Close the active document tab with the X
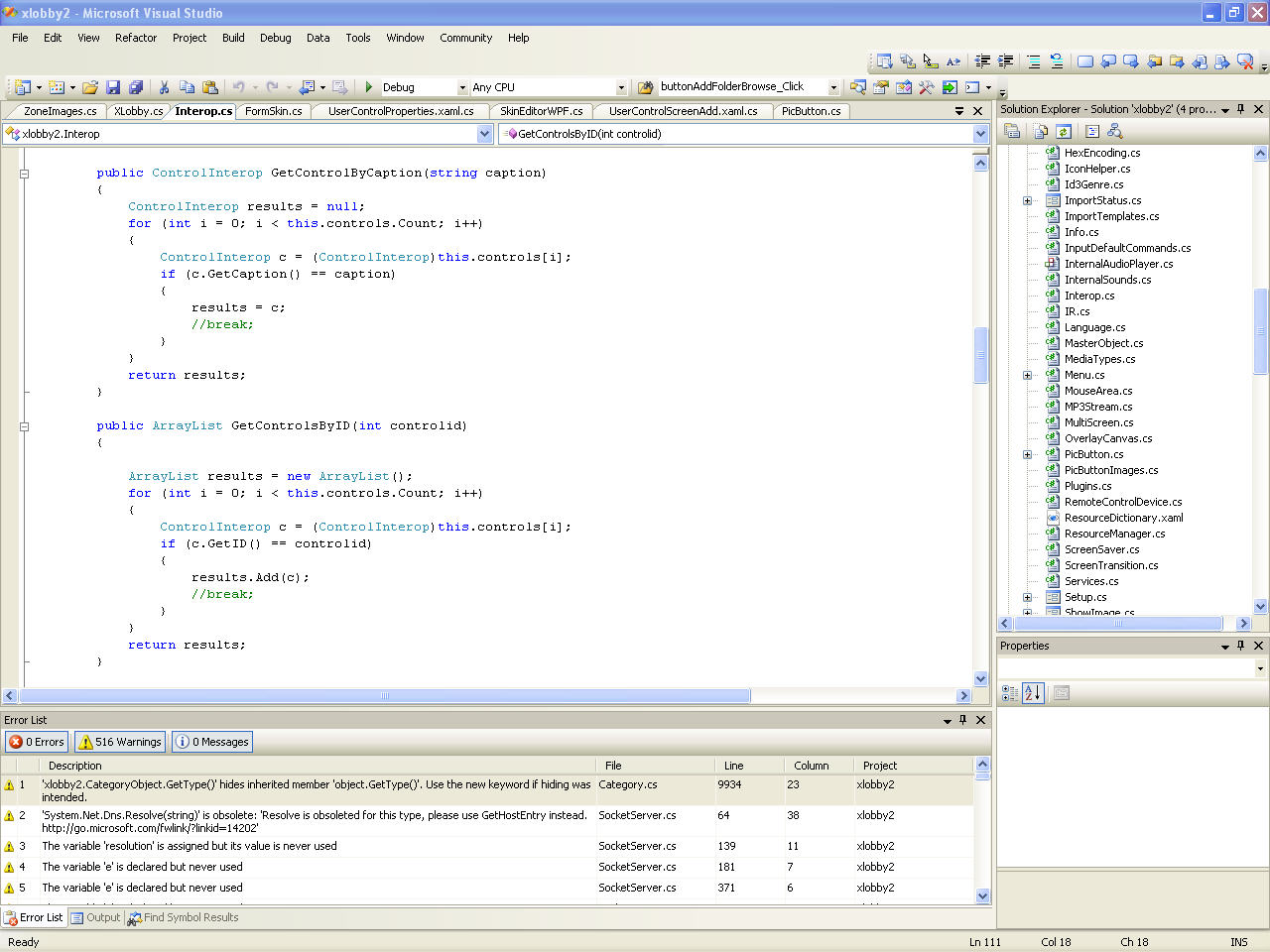 (977, 111)
